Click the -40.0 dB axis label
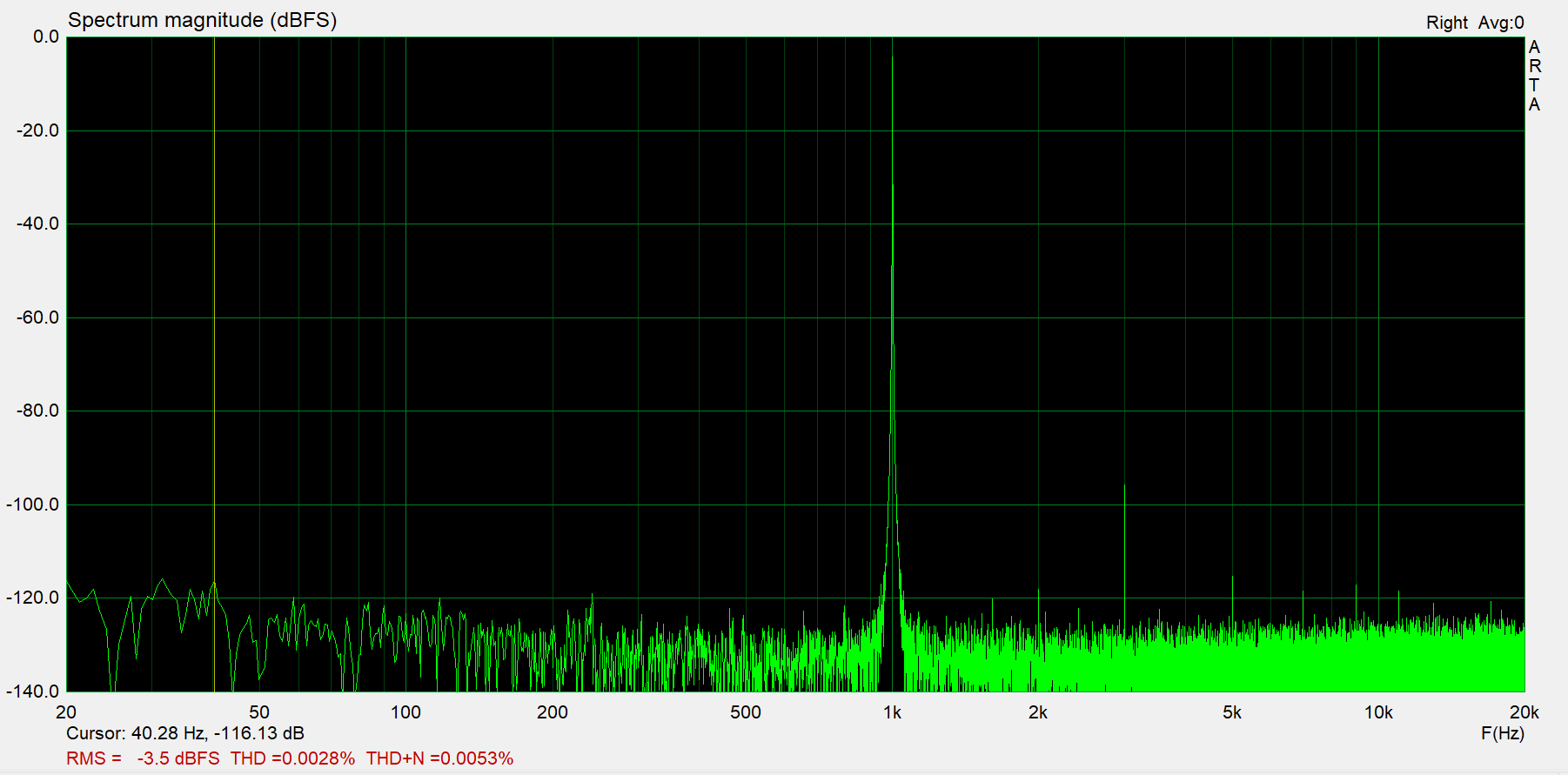1568x775 pixels. tap(37, 224)
